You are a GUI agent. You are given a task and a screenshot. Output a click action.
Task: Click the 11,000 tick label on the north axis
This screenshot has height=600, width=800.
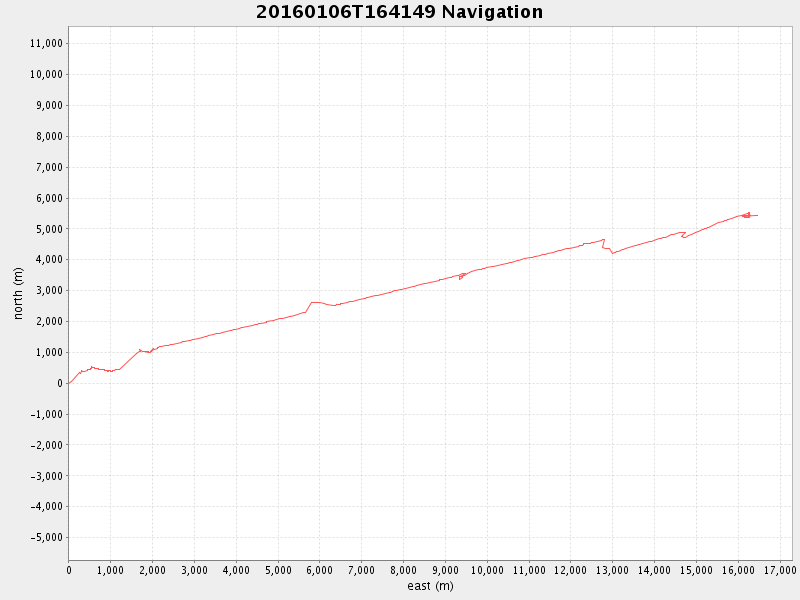[47, 44]
